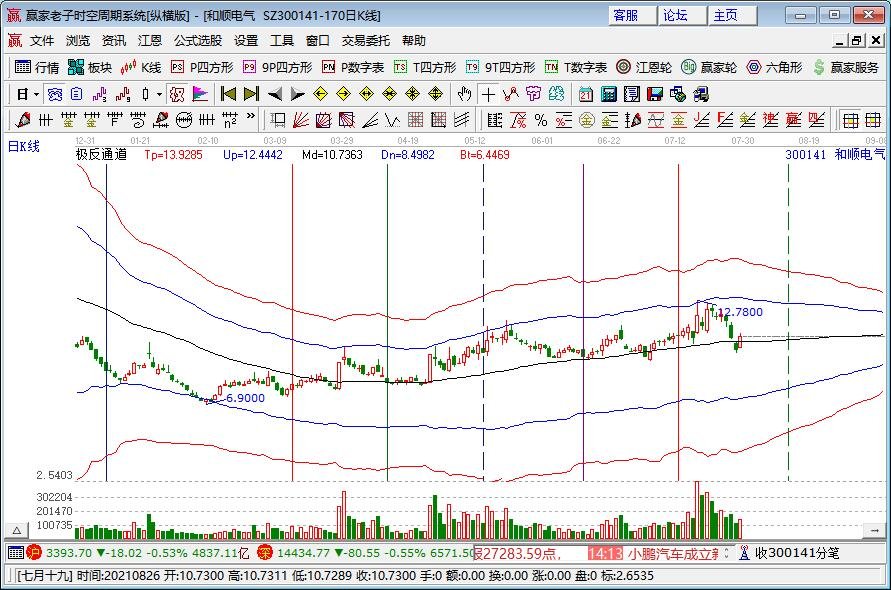Open the candlestick style dropdown arrow
Viewport: 891px width, 590px height.
tap(159, 94)
